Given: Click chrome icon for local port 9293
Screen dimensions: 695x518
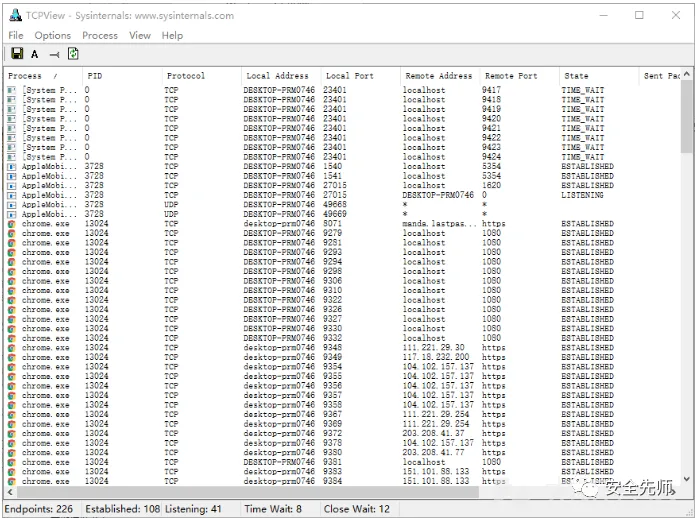Looking at the screenshot, I should tap(12, 253).
